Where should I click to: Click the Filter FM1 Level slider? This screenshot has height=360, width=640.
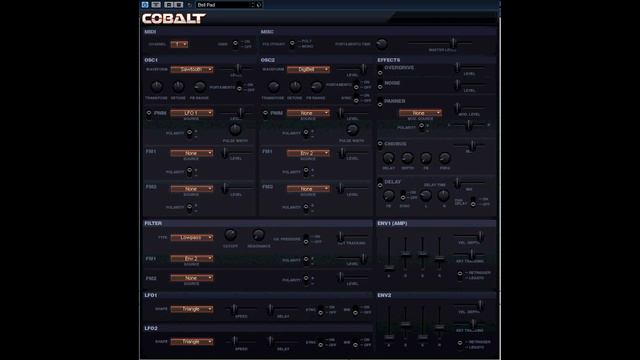[x=352, y=258]
